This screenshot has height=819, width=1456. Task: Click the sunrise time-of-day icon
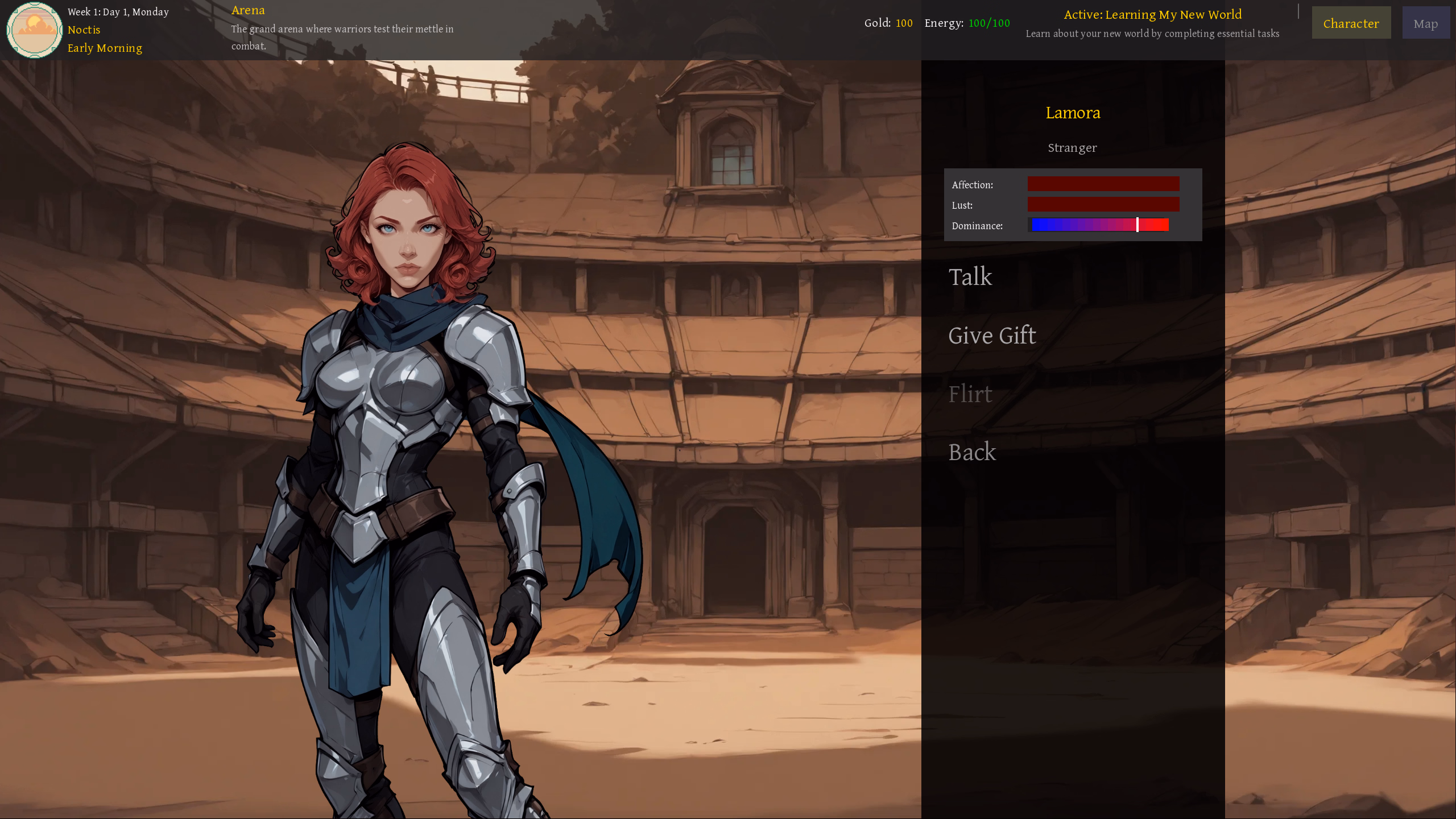pos(34,30)
